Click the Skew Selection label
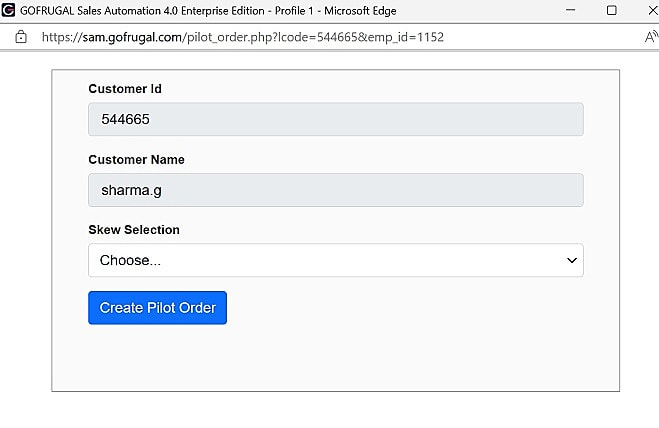Image resolution: width=659 pixels, height=428 pixels. click(x=134, y=229)
